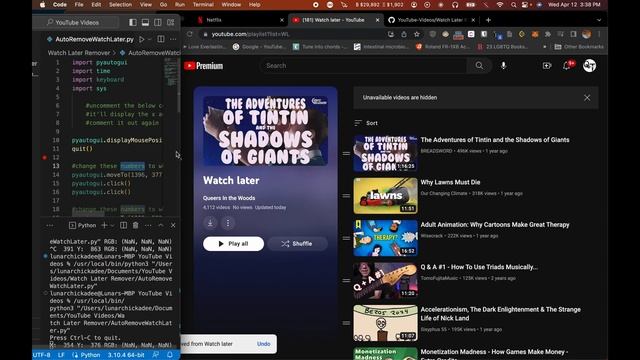Open the Why Lawns Must Die thumbnail
Viewport: 640px width, 360px height.
[x=385, y=196]
